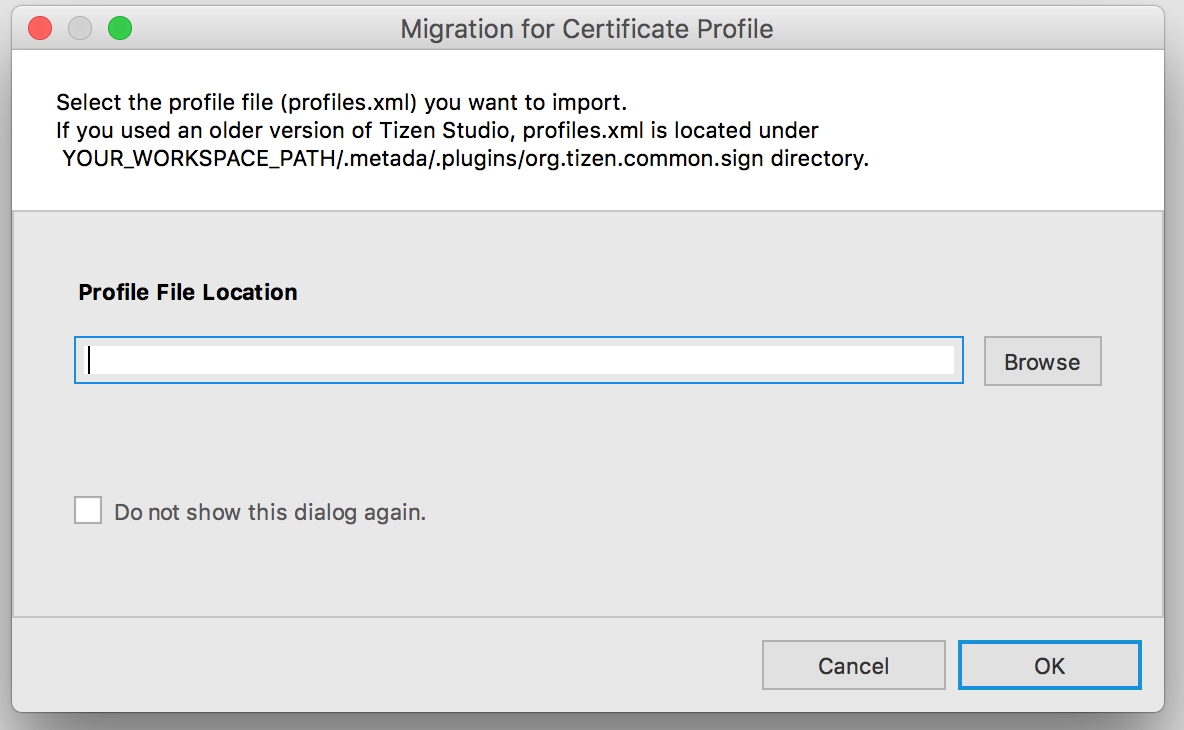This screenshot has width=1184, height=730.
Task: Click the green zoom window button
Action: click(120, 28)
